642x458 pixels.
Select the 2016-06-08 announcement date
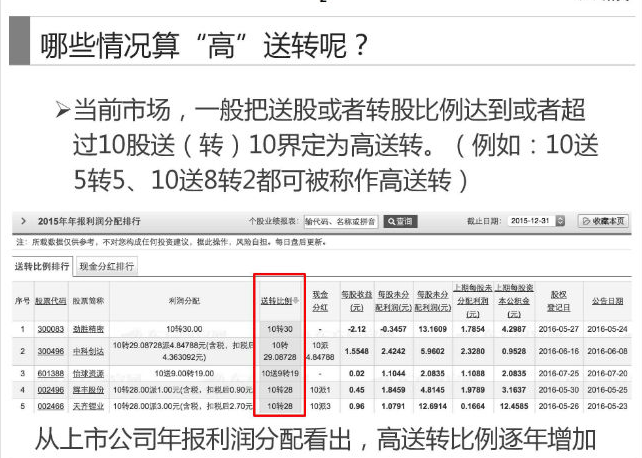point(607,351)
